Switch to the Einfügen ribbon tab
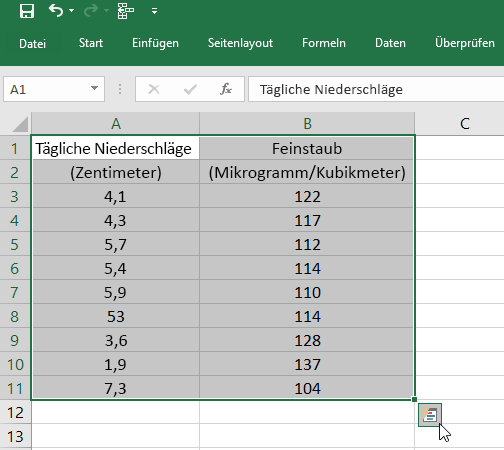This screenshot has width=504, height=450. pyautogui.click(x=155, y=43)
